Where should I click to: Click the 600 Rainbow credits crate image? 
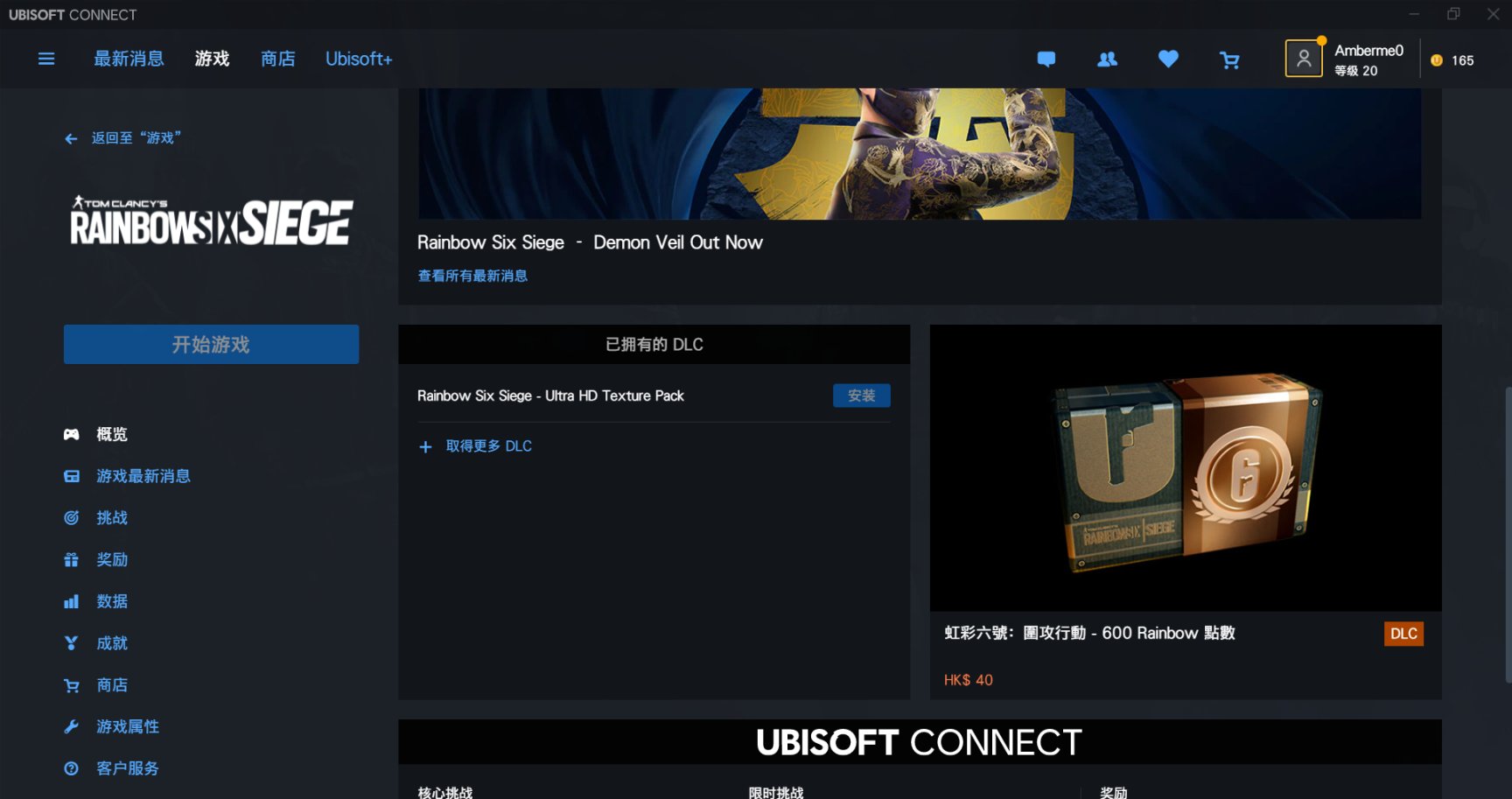(x=1186, y=468)
